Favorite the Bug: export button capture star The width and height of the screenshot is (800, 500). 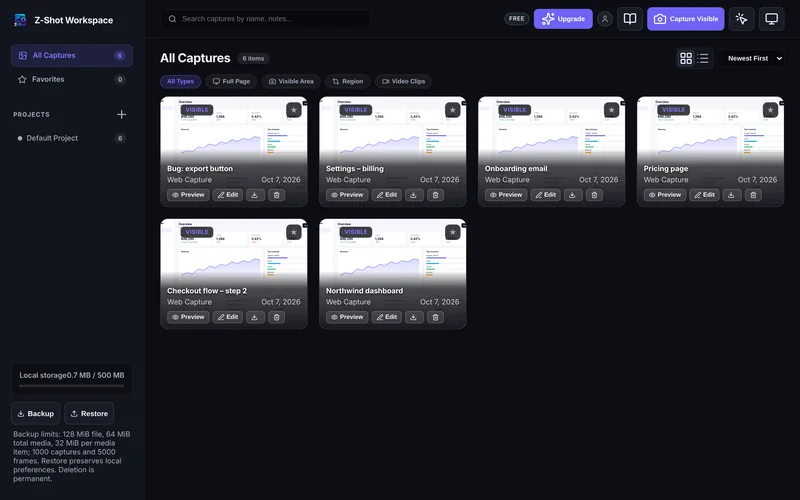click(x=293, y=110)
